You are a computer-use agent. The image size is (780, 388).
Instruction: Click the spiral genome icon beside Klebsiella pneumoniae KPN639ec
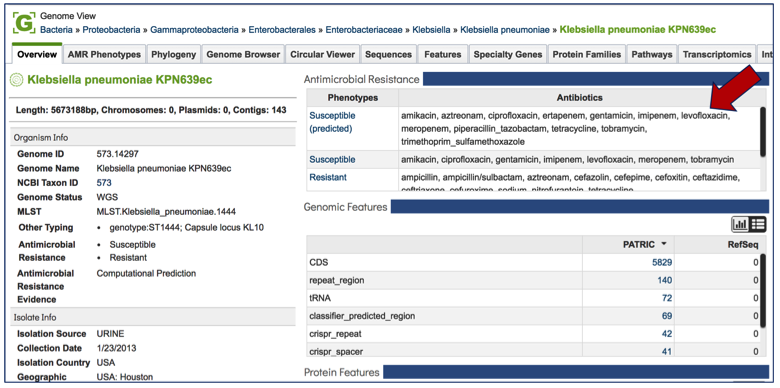[17, 80]
